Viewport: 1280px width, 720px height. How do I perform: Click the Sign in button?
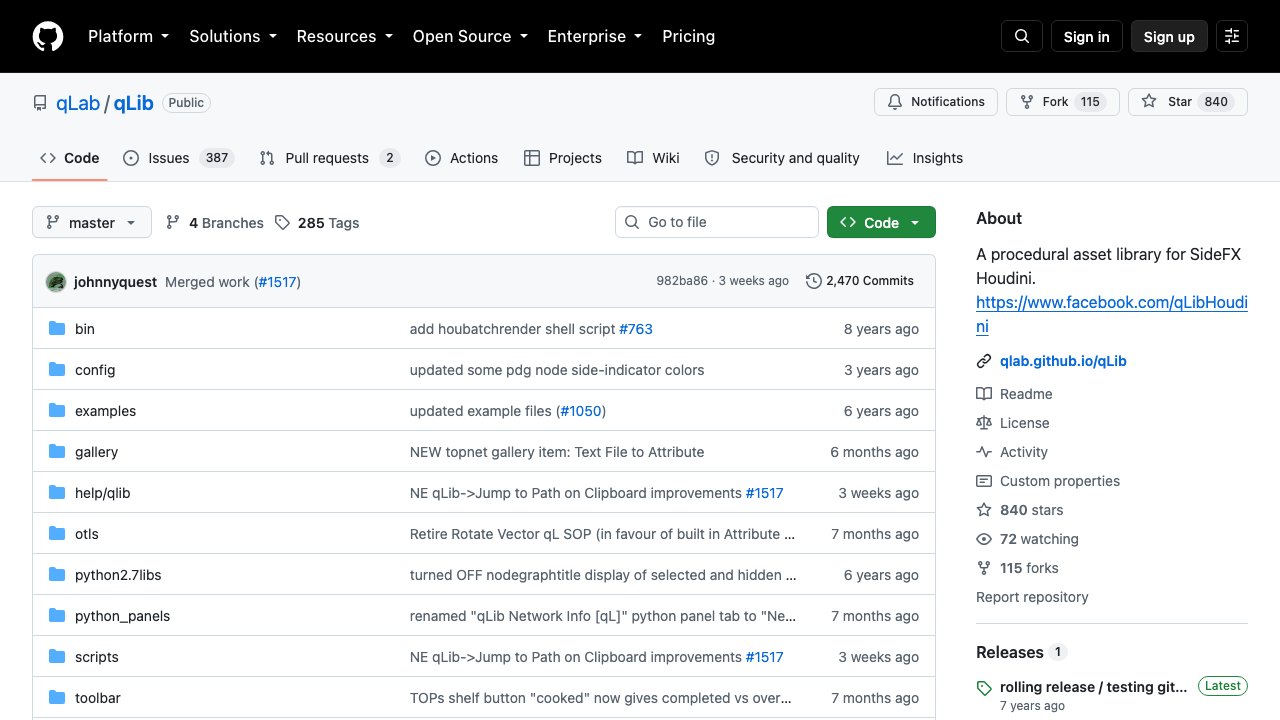coord(1087,36)
